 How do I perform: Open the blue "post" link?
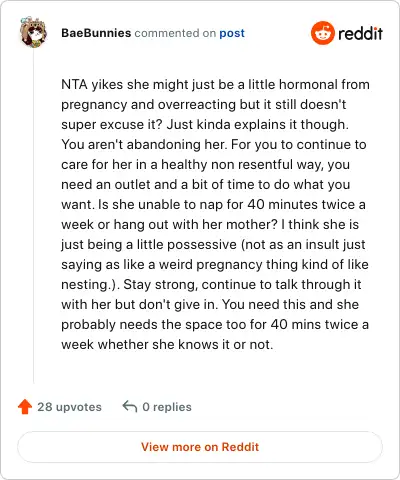pyautogui.click(x=232, y=33)
